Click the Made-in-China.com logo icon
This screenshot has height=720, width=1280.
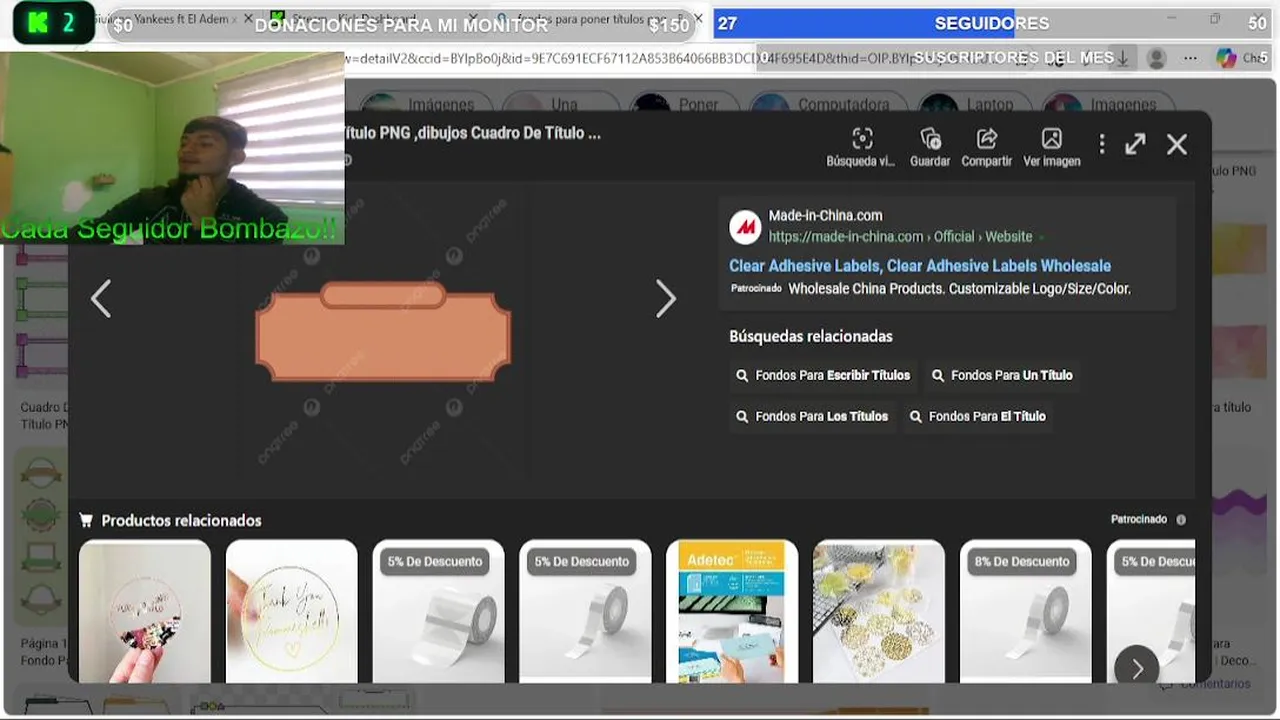click(x=745, y=227)
